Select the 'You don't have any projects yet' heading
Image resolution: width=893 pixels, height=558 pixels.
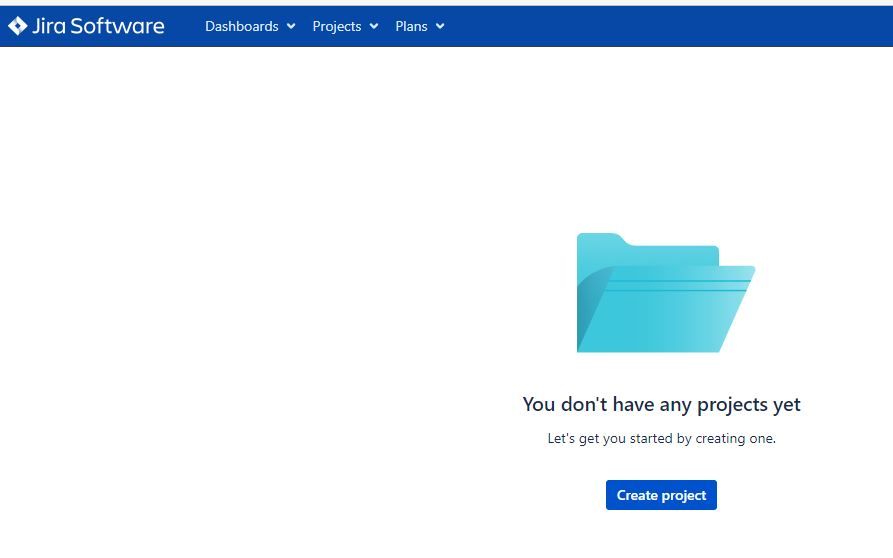[661, 404]
